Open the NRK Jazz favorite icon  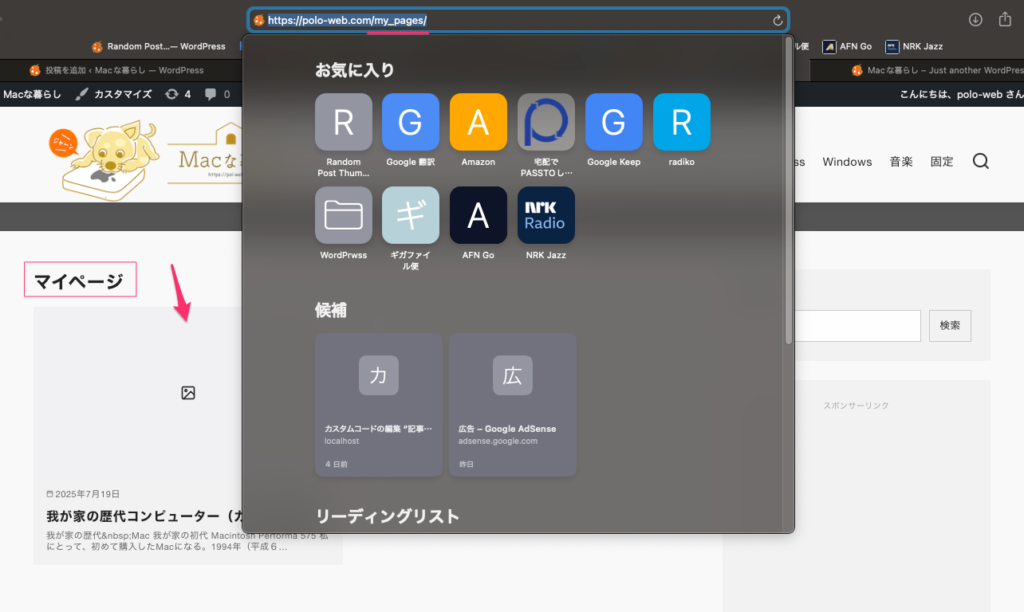pos(545,215)
